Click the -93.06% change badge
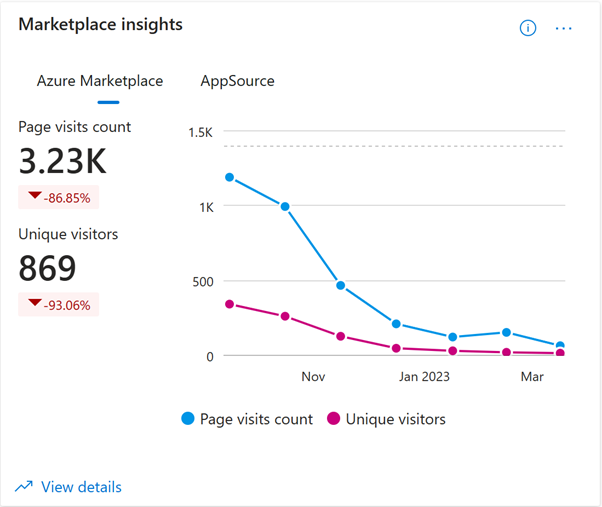The width and height of the screenshot is (602, 507). pyautogui.click(x=59, y=305)
